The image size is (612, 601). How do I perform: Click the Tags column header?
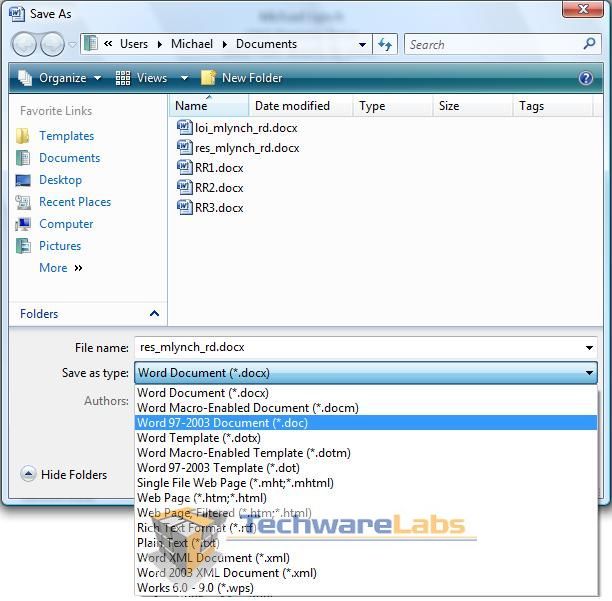click(x=553, y=106)
